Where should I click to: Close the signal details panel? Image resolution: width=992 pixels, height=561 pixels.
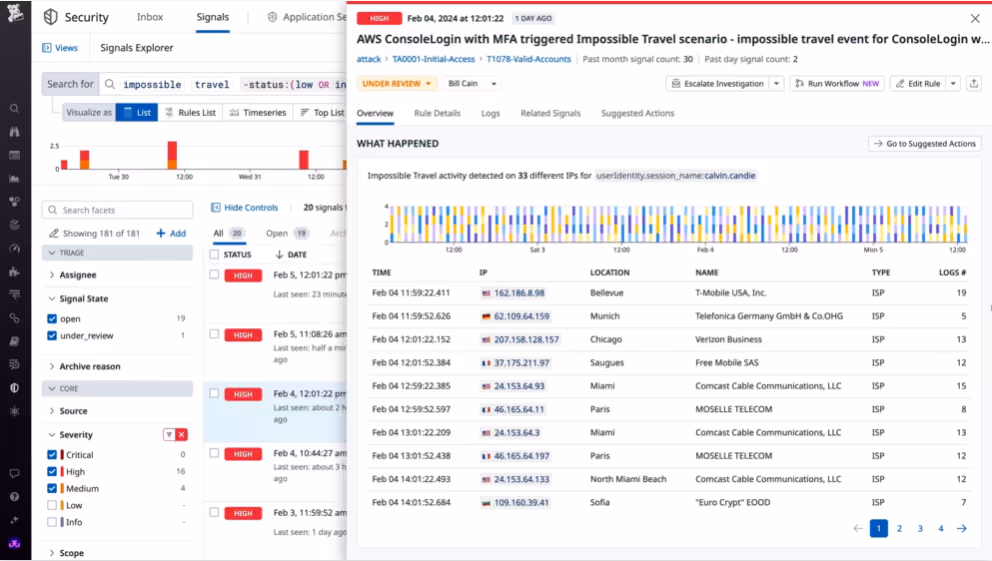point(975,19)
